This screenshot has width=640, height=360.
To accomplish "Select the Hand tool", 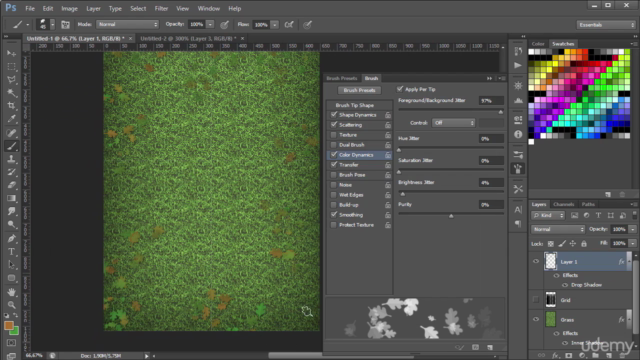I will point(11,292).
